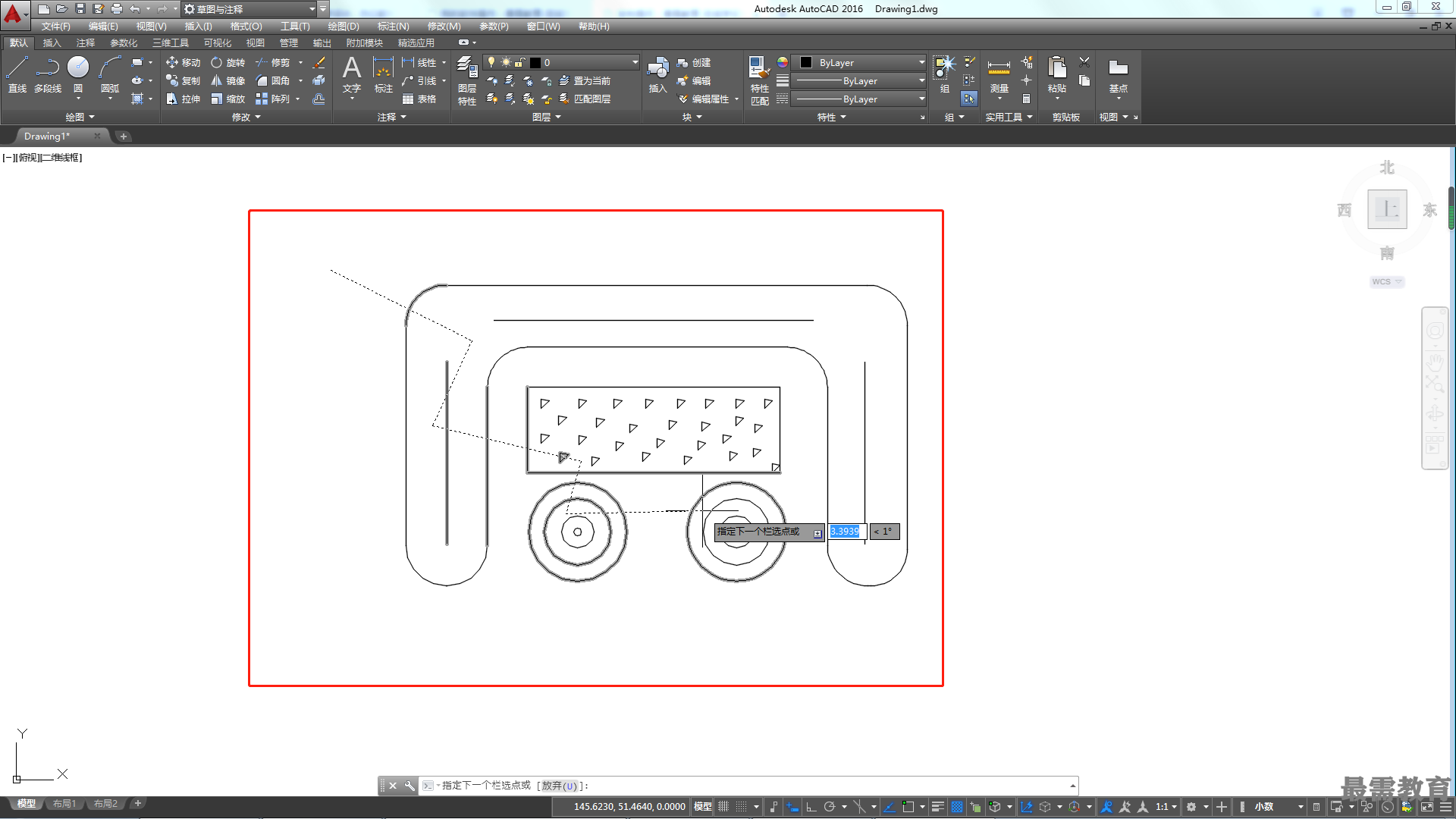This screenshot has height=819, width=1456.
Task: Click Match Properties (特性匹配) icon
Action: pos(759,81)
